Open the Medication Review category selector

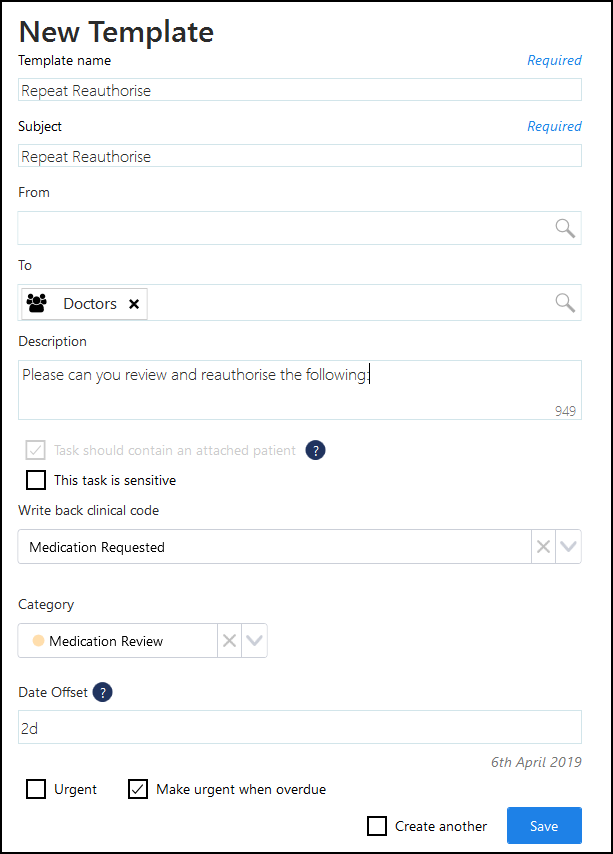tap(118, 640)
